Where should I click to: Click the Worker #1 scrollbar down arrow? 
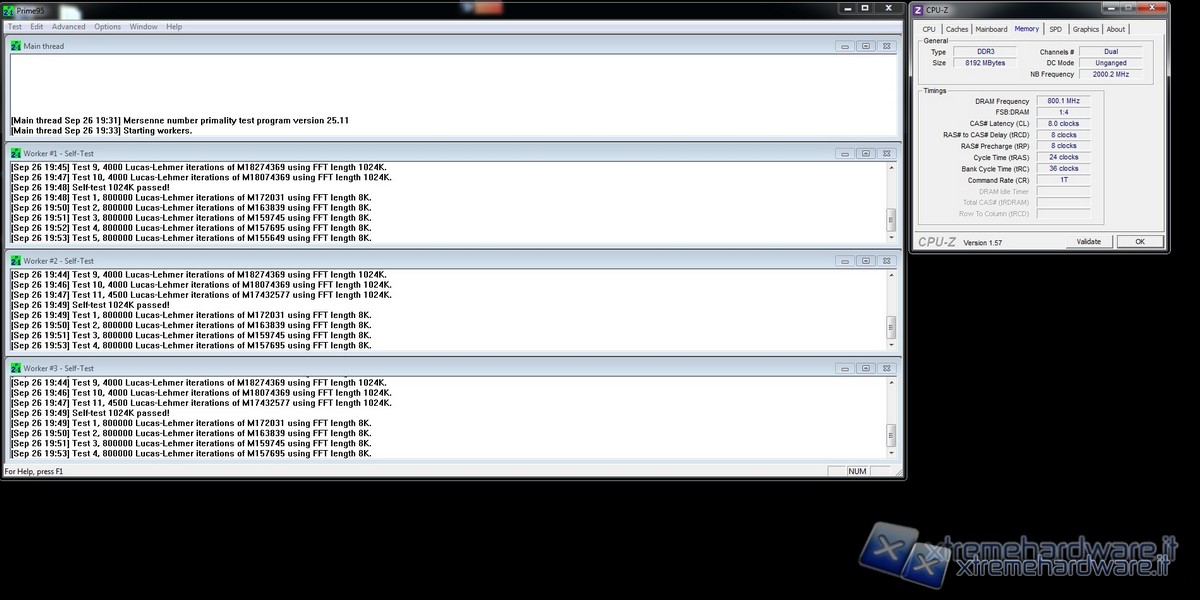(x=891, y=237)
